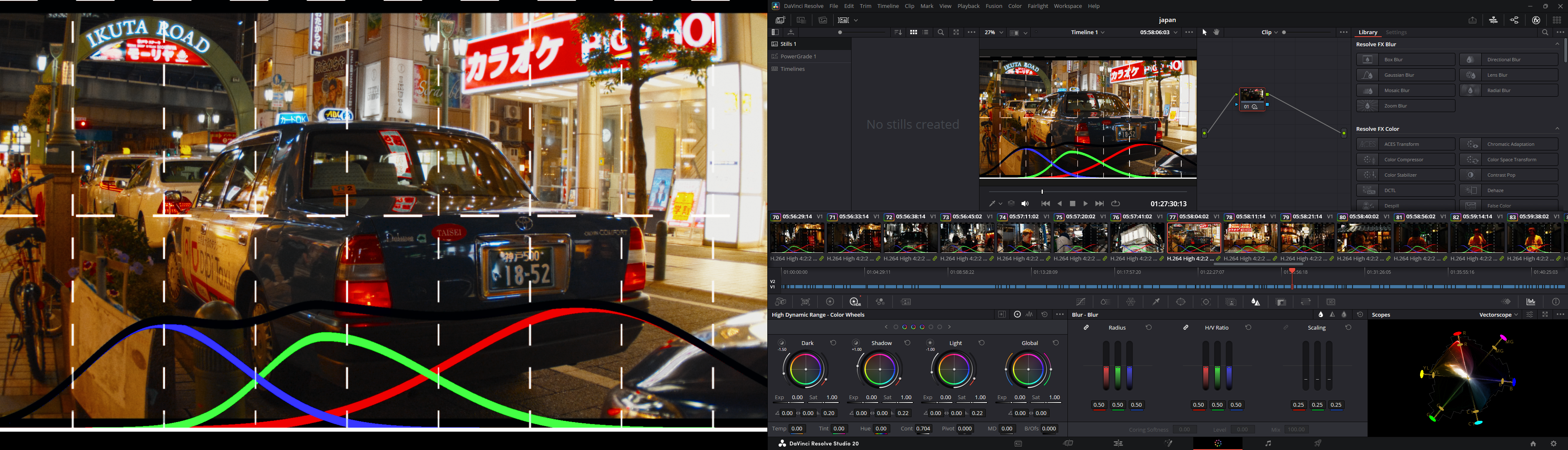Select the Lens Blur effect
The image size is (1568, 450).
coord(1508,75)
